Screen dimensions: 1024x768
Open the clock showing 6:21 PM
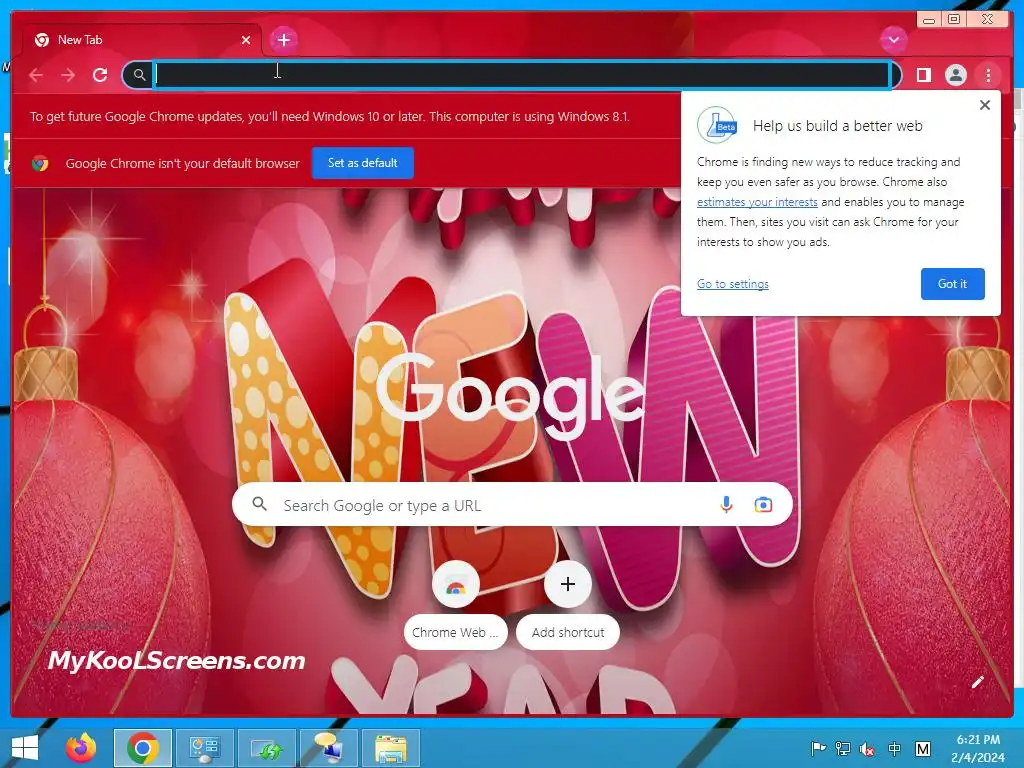point(978,748)
